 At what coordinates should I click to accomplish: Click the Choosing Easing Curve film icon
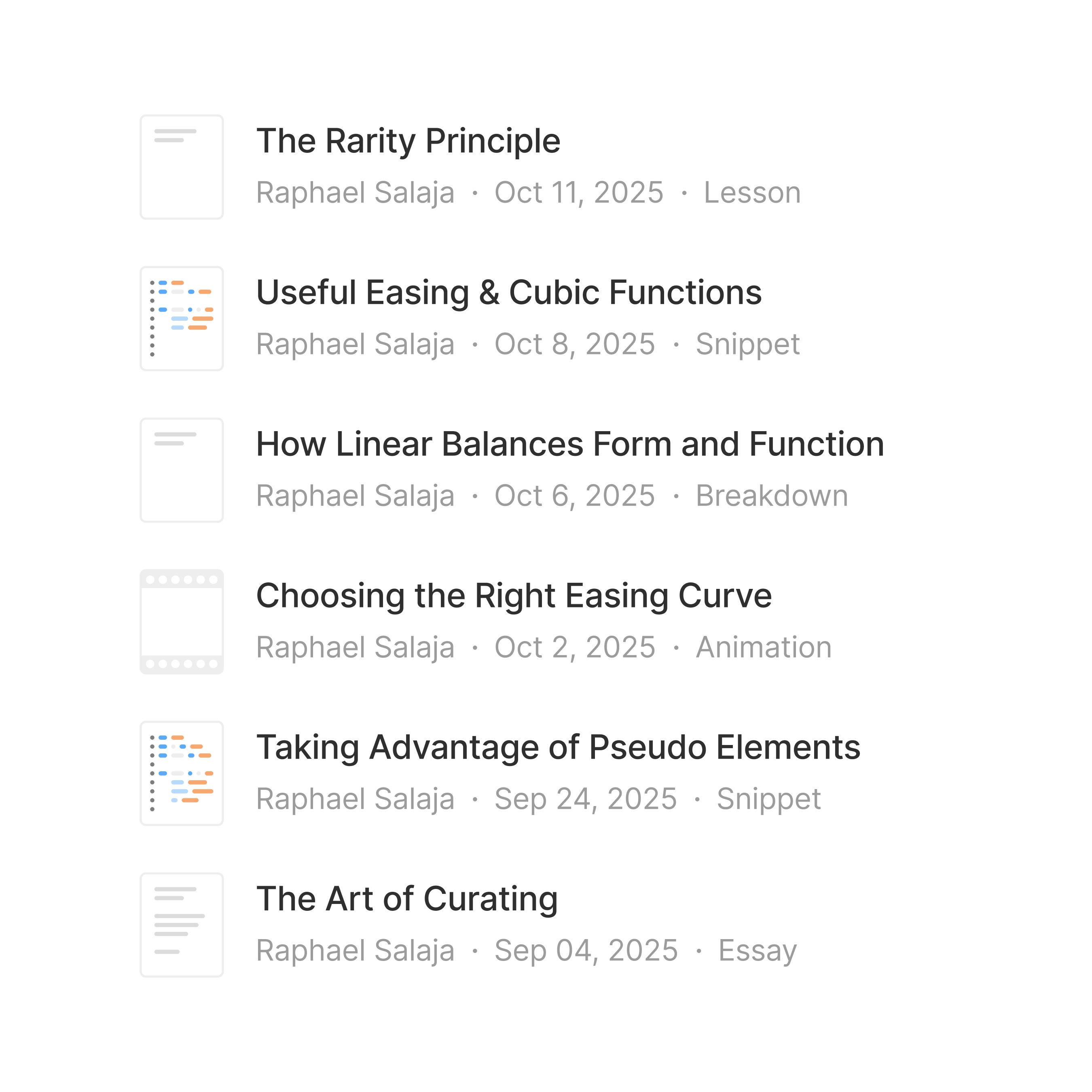point(182,622)
